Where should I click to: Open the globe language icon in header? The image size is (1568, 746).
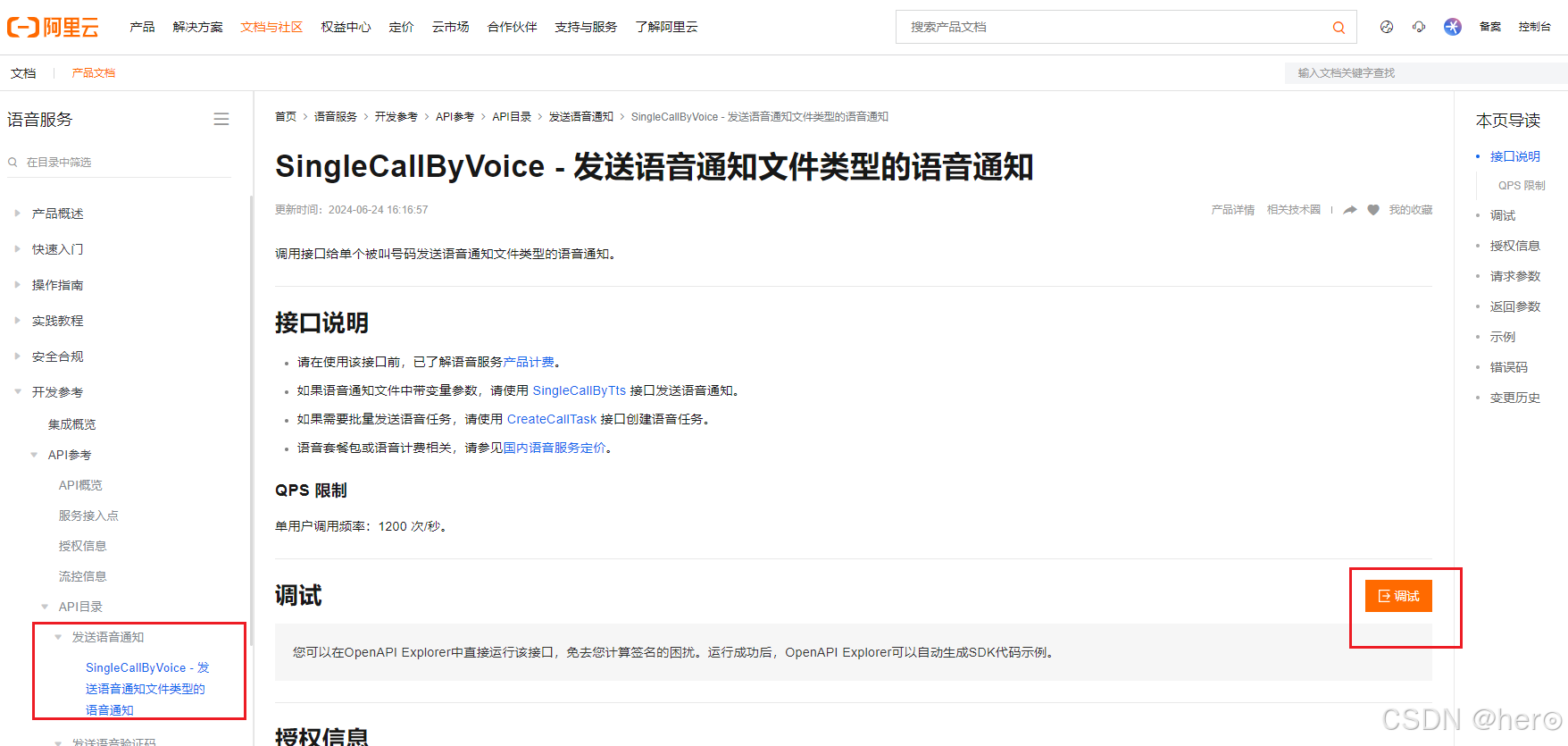click(x=1387, y=27)
